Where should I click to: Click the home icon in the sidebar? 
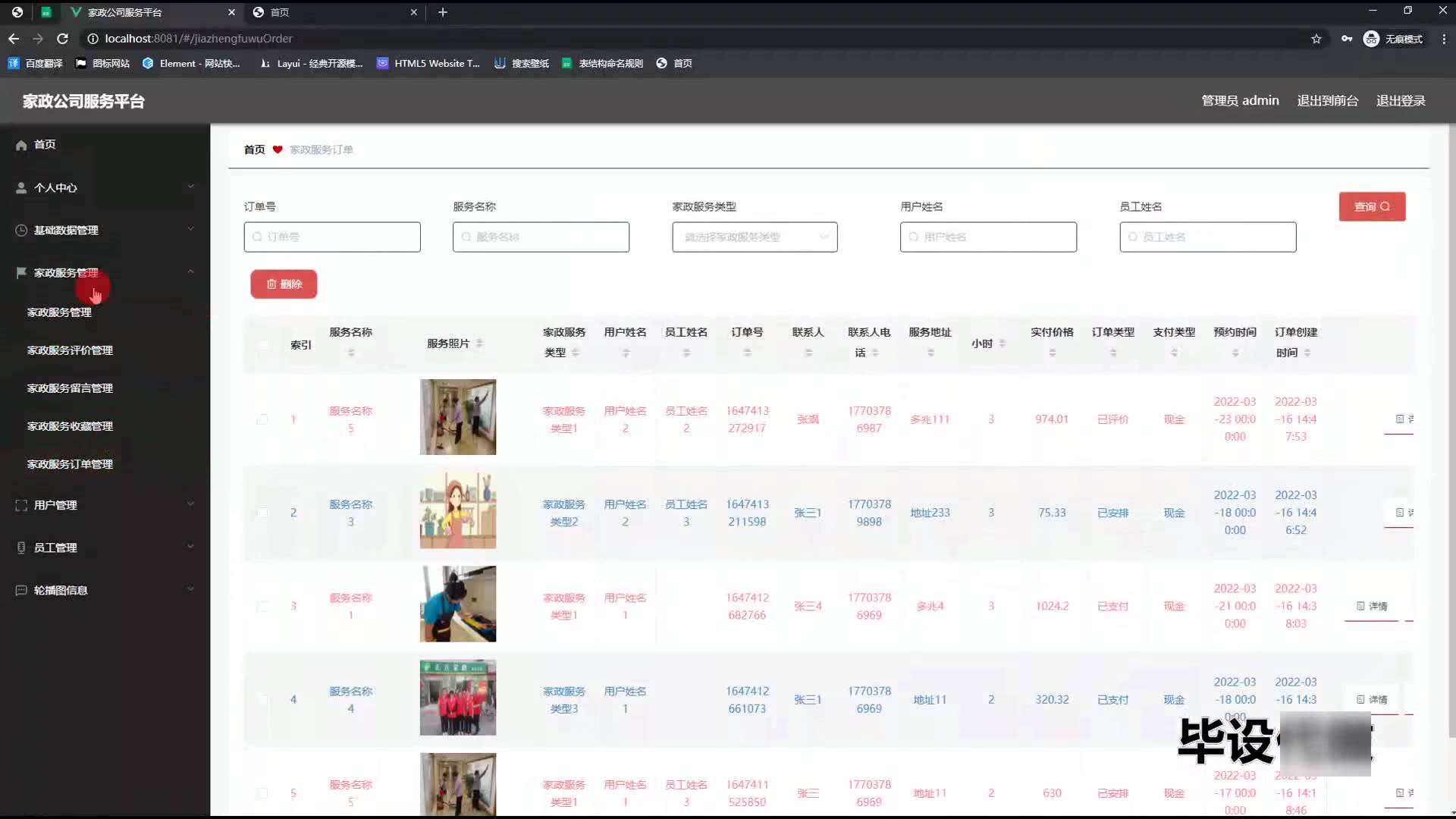pyautogui.click(x=21, y=145)
